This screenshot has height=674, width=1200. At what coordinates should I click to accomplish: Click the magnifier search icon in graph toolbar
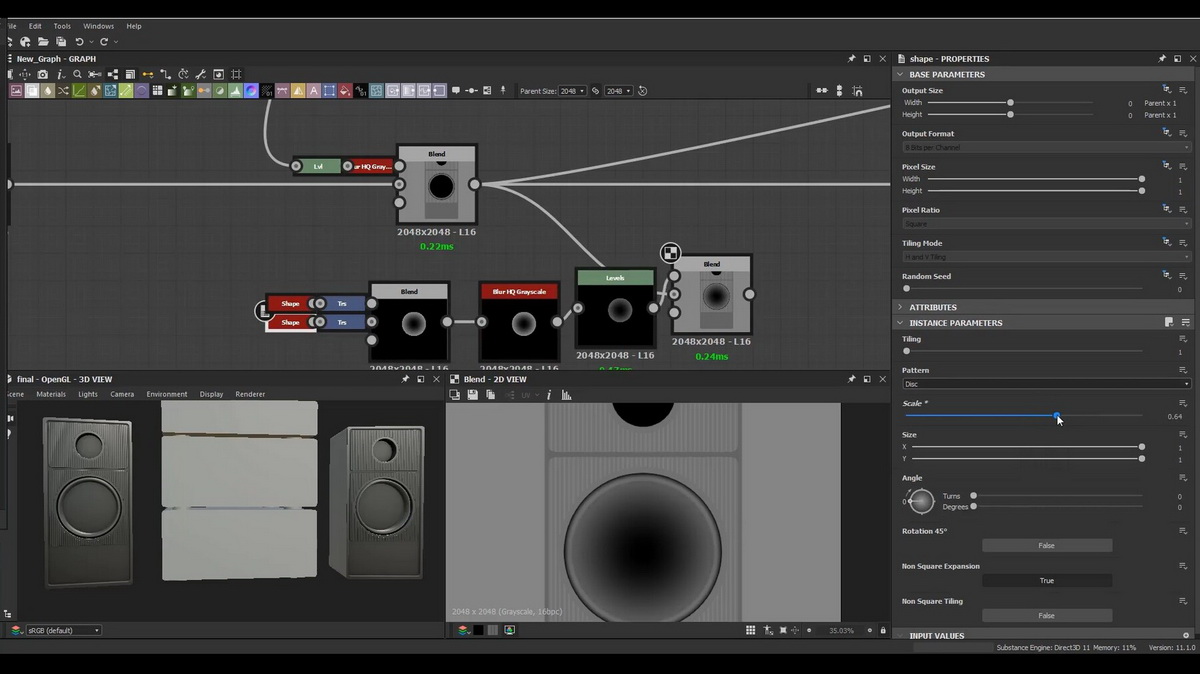coord(77,74)
